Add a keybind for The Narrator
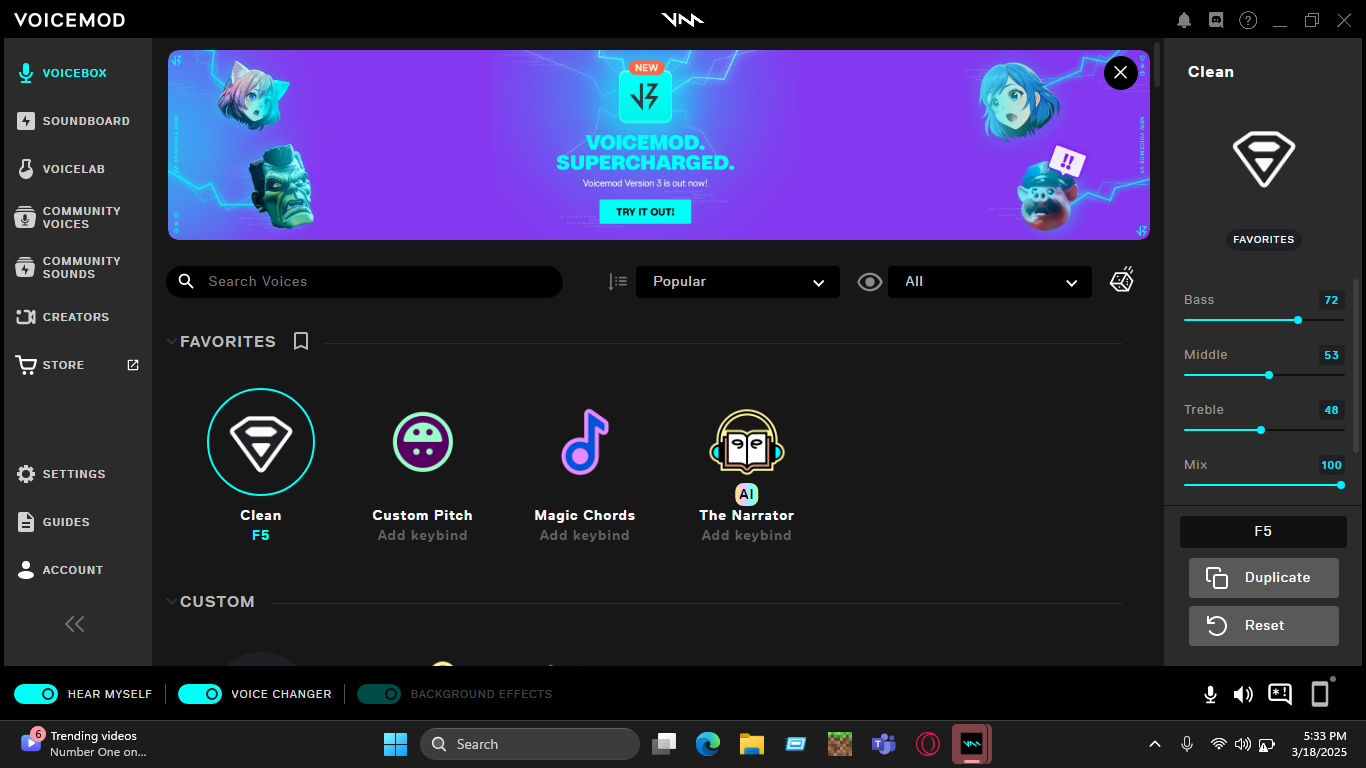 click(x=747, y=535)
